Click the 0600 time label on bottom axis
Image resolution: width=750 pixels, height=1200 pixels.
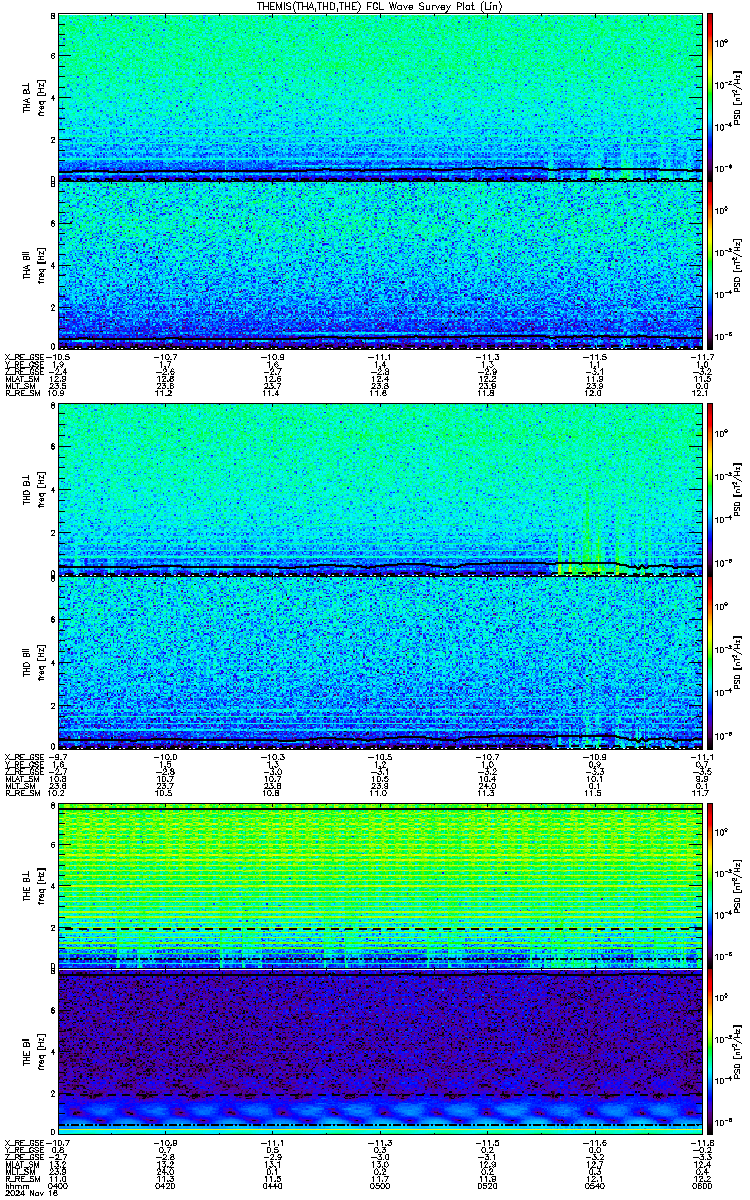tap(700, 1185)
